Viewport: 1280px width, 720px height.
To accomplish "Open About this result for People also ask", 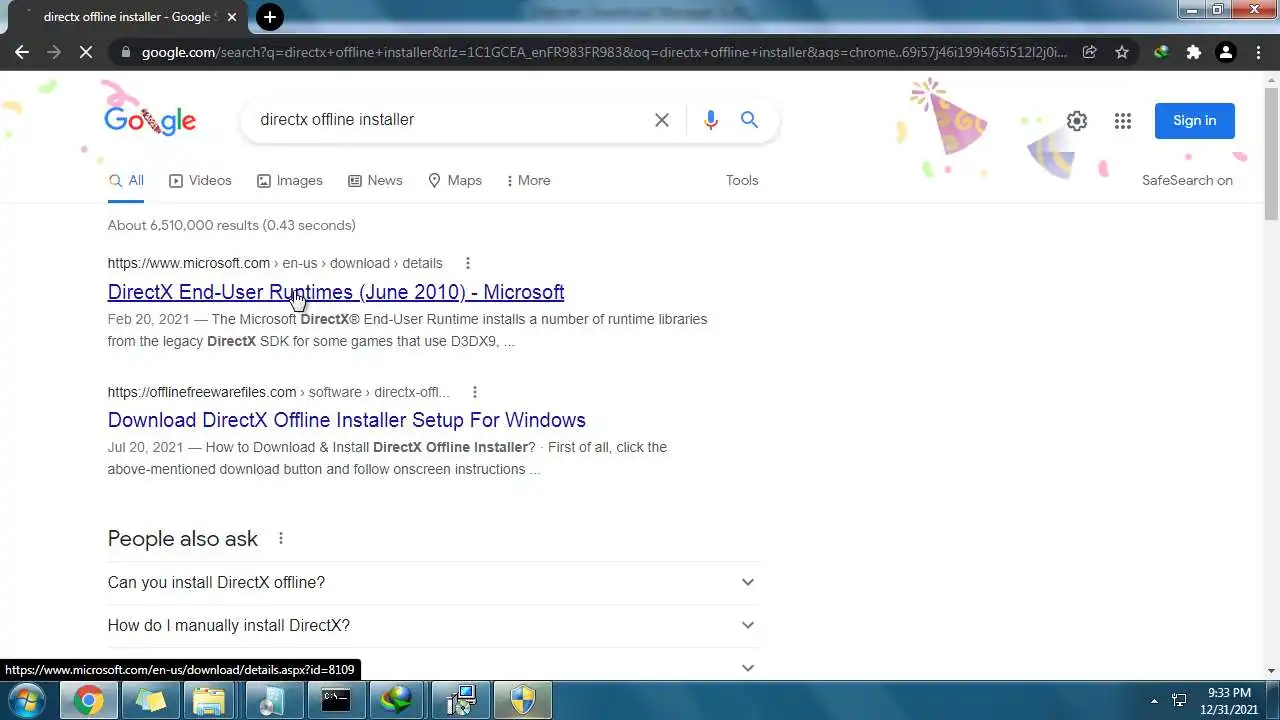I will (281, 538).
